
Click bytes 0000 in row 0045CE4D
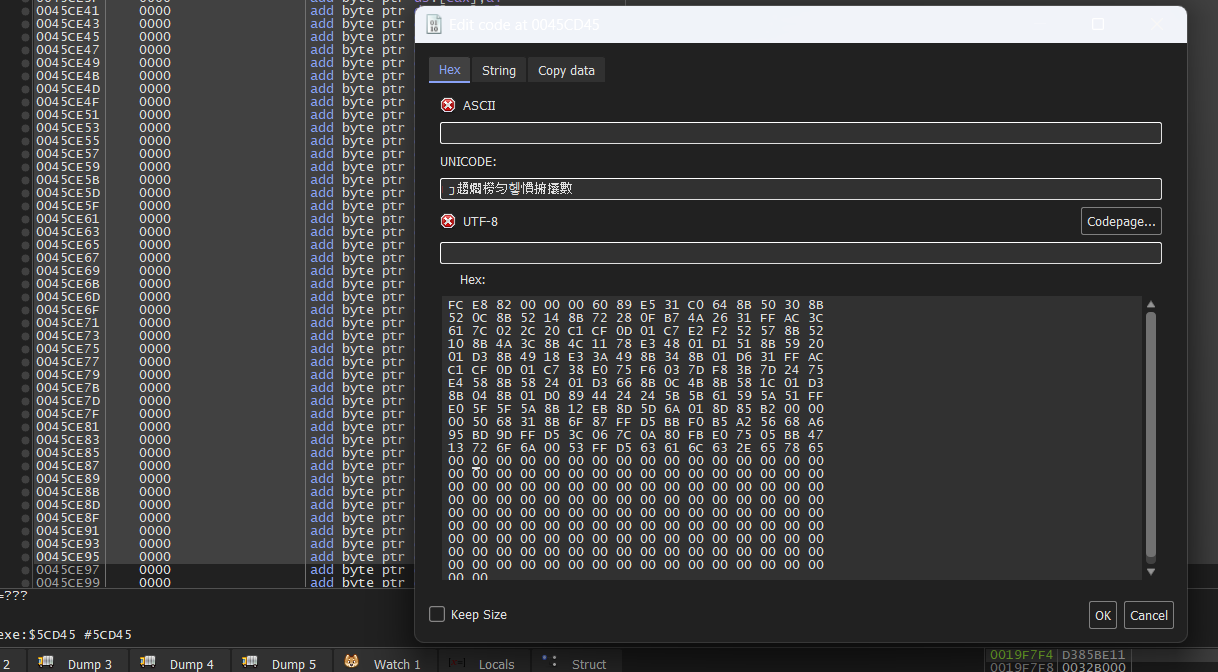155,88
